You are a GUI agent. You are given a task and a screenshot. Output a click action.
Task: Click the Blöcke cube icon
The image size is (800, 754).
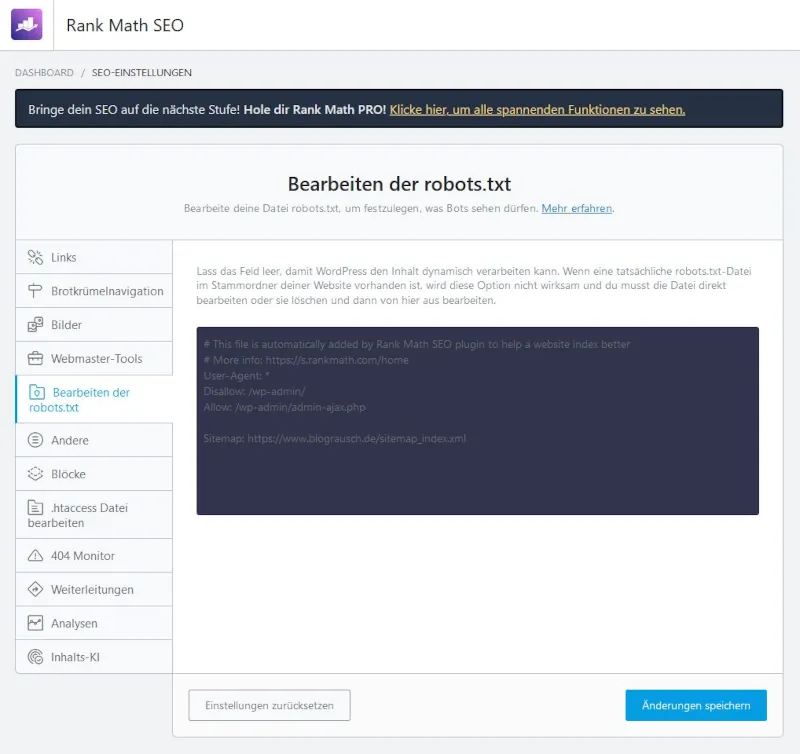(x=35, y=473)
